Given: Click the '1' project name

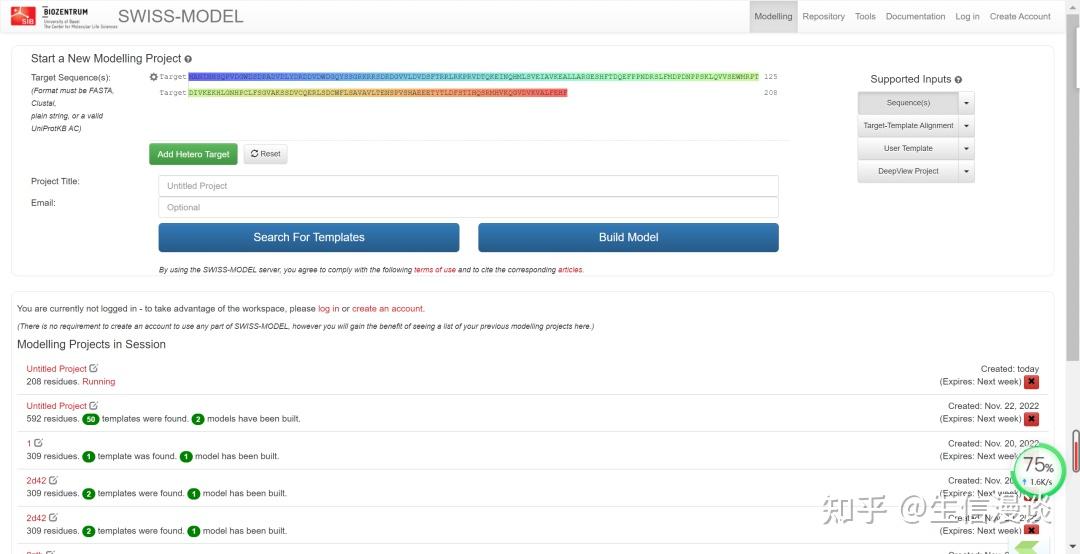Looking at the screenshot, I should pos(29,443).
